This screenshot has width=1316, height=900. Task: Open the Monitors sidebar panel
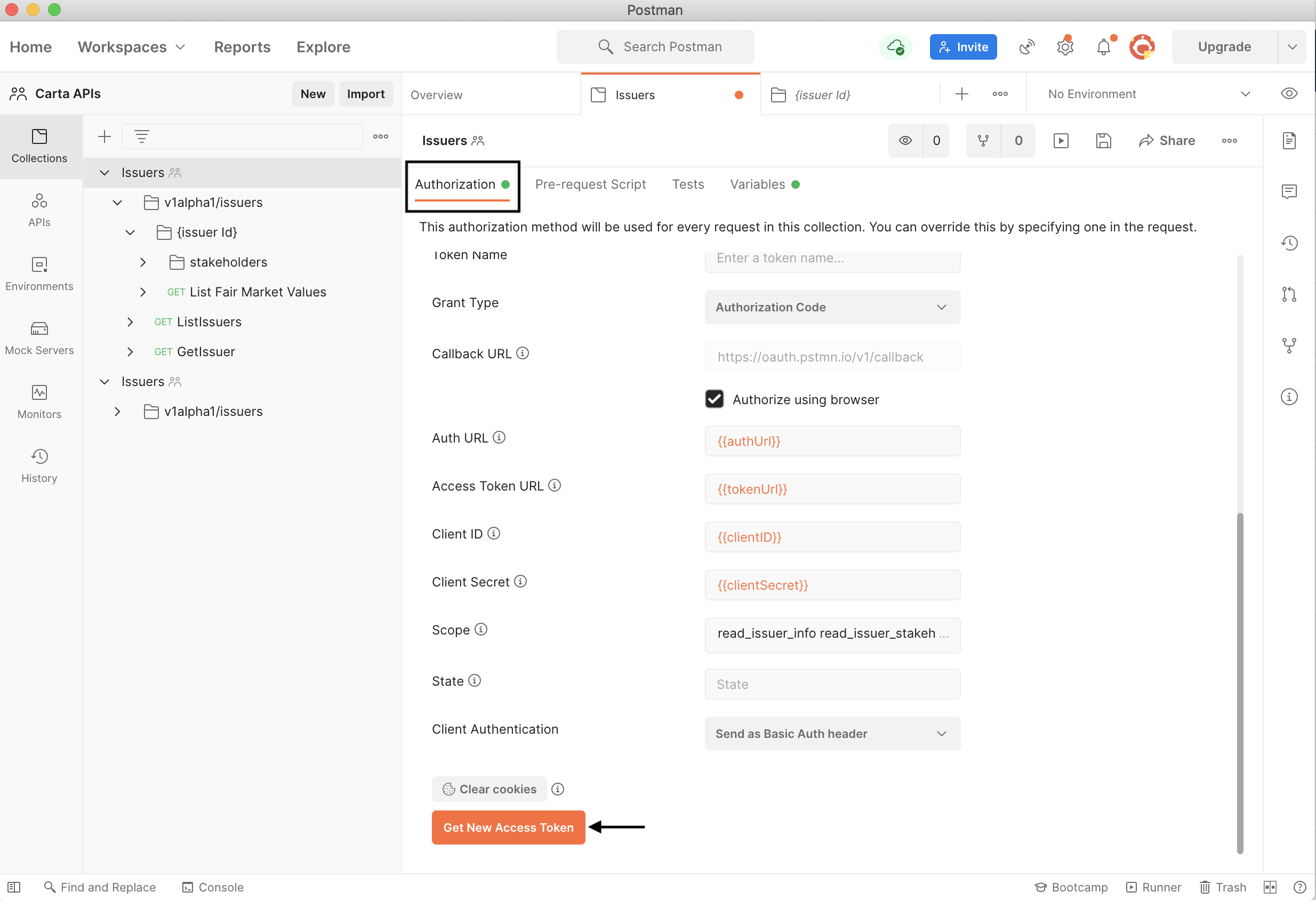[39, 402]
